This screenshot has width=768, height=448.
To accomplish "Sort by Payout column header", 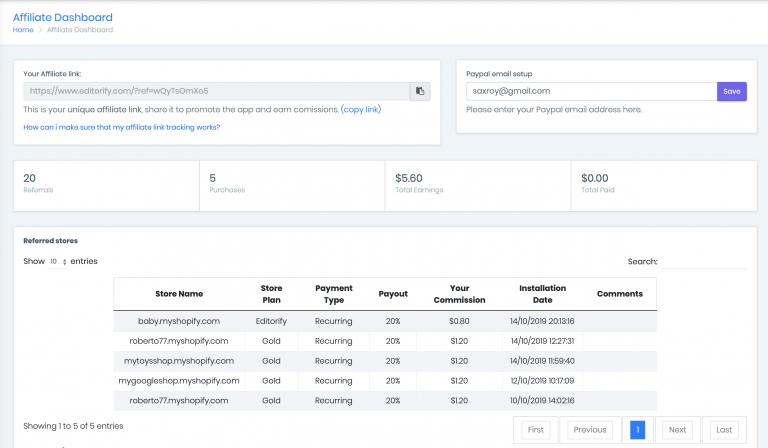I will [x=393, y=294].
